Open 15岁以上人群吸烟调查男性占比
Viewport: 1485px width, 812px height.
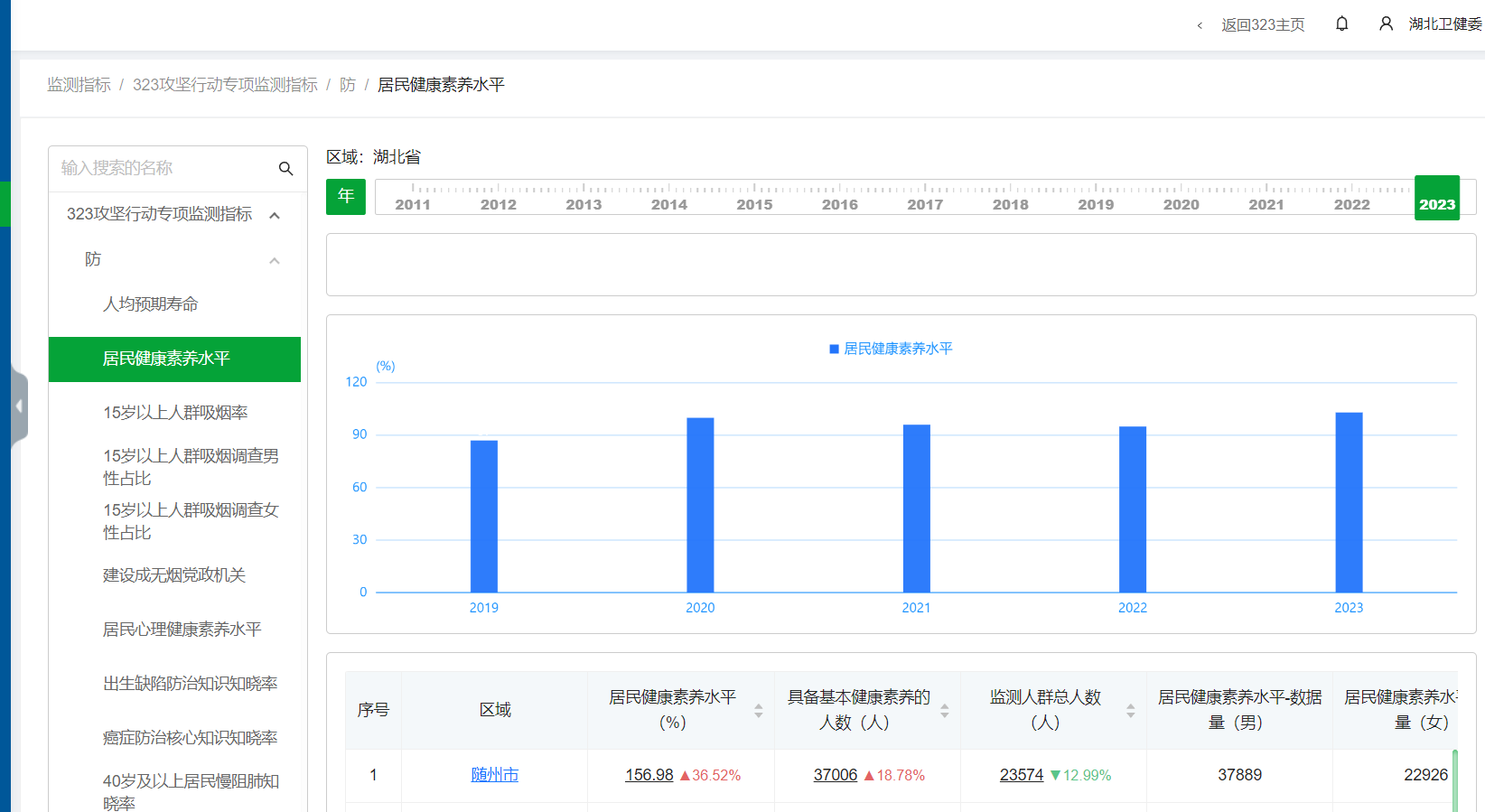tap(191, 467)
